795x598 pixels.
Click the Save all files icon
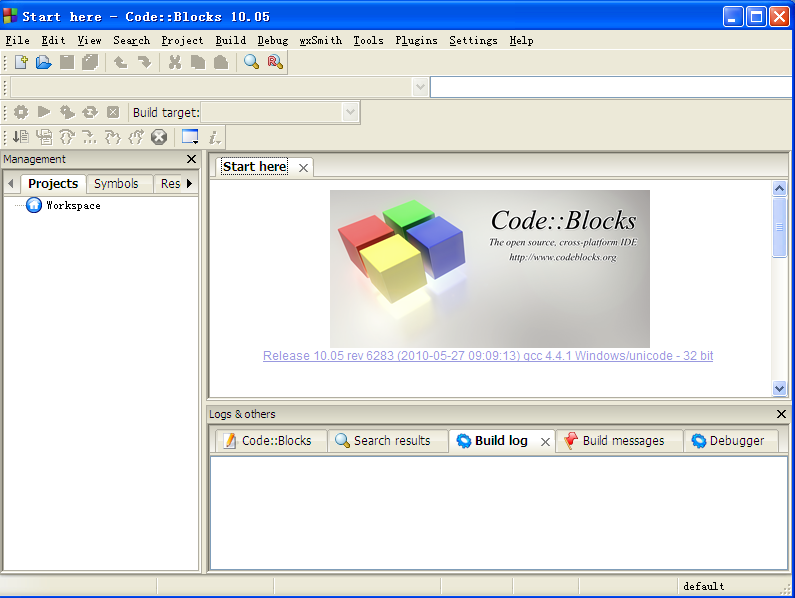(x=90, y=62)
